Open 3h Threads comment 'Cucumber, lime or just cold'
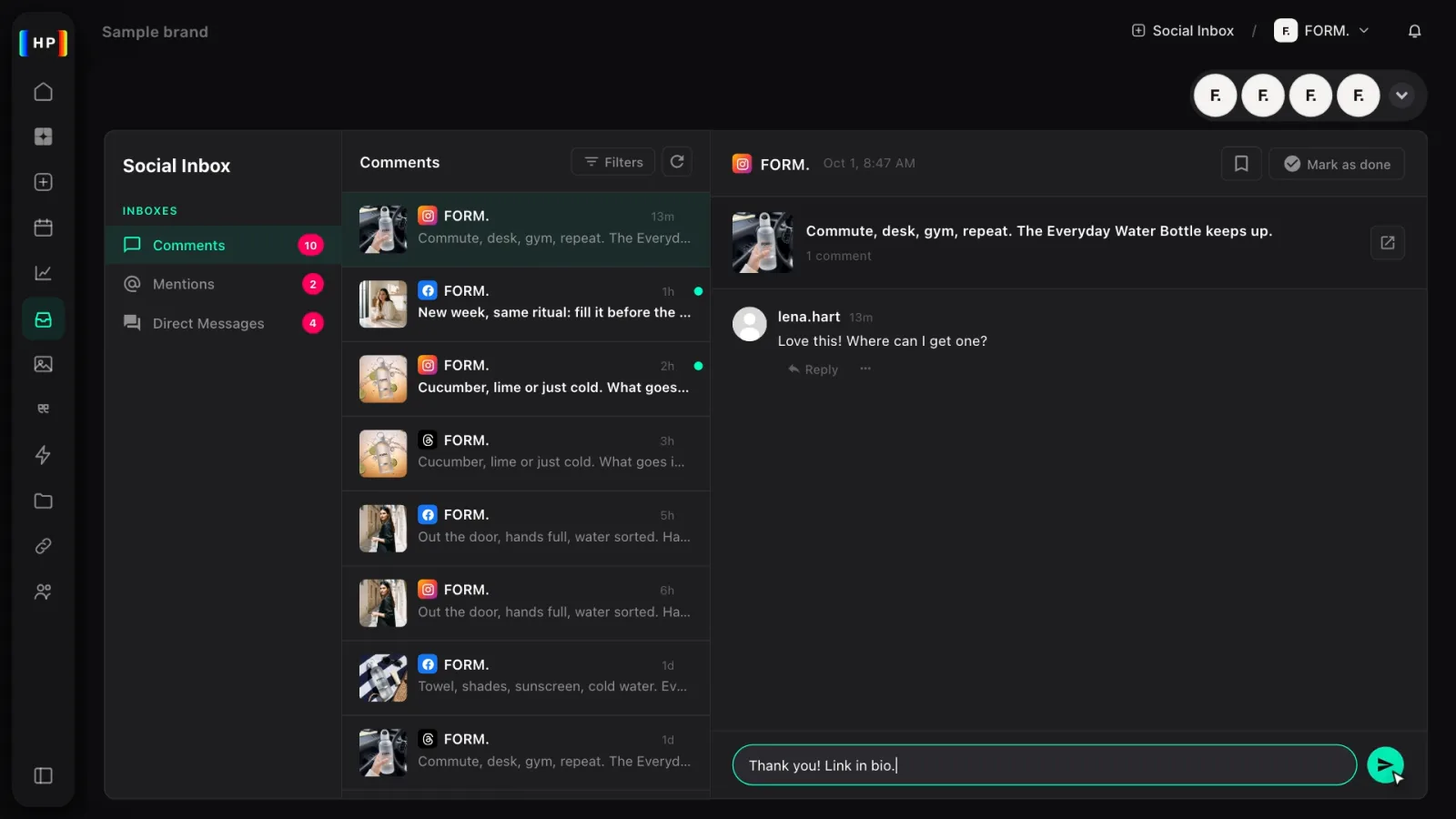The width and height of the screenshot is (1456, 819). 526,453
